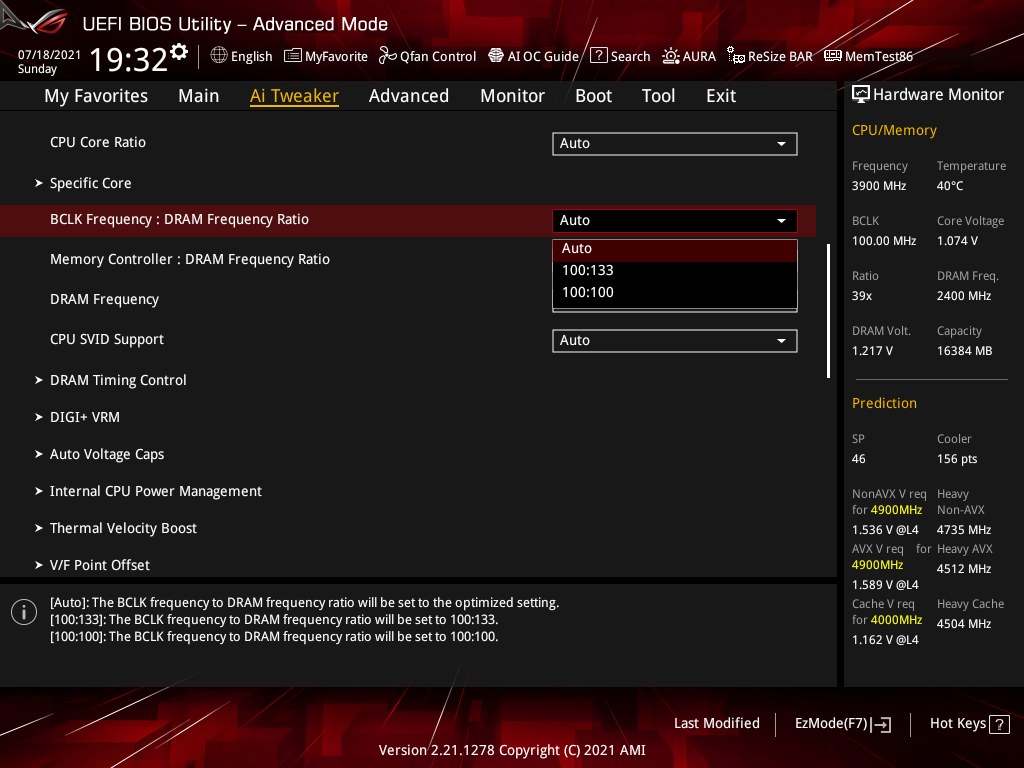The image size is (1024, 768).
Task: Open MyFavorite settings
Action: point(326,56)
